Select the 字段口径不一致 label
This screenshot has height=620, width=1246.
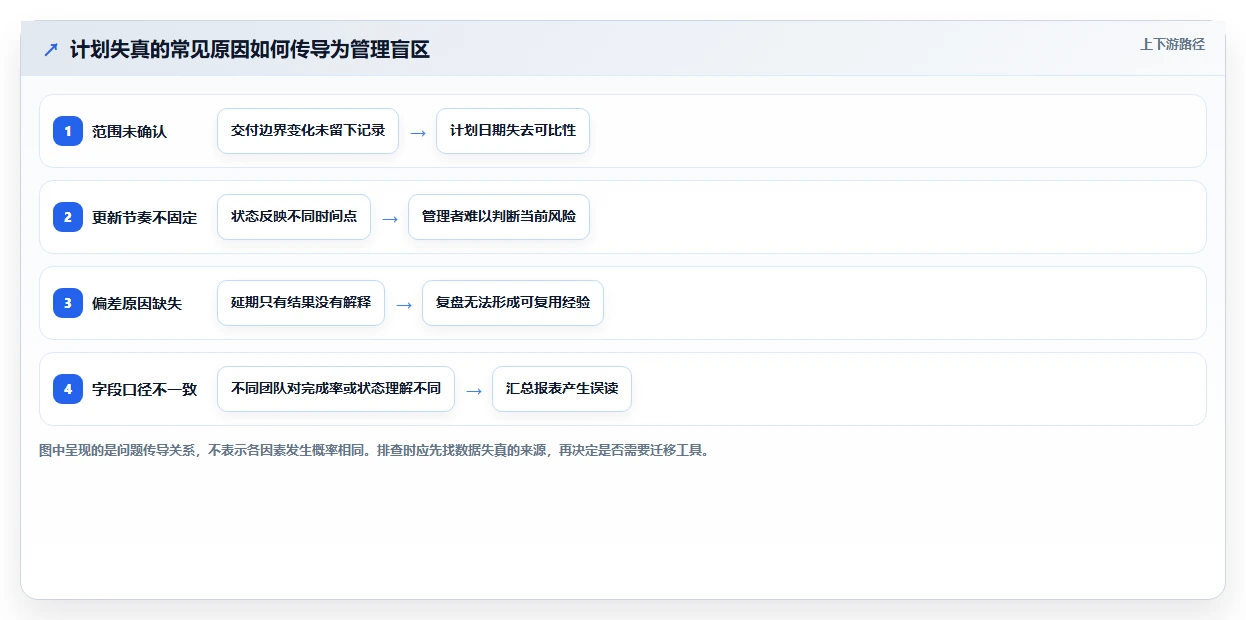(x=144, y=389)
